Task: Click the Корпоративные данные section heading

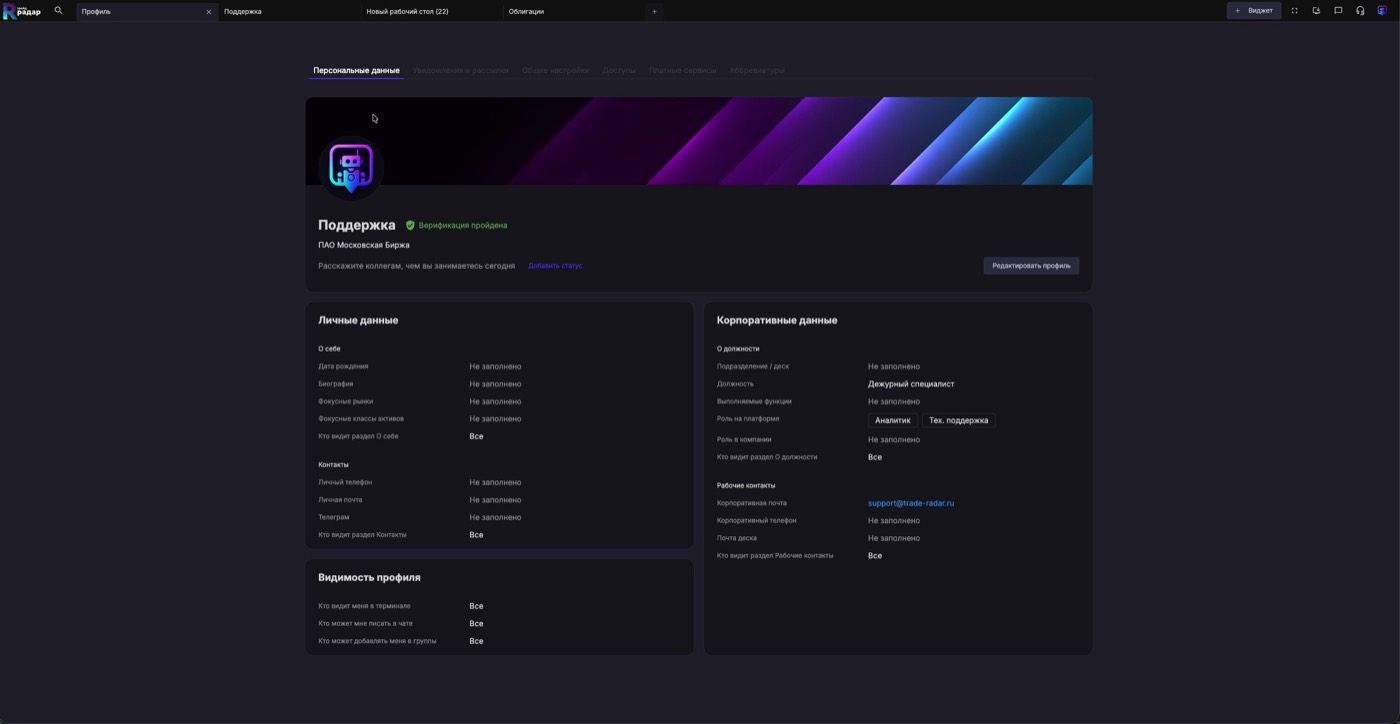Action: [777, 321]
